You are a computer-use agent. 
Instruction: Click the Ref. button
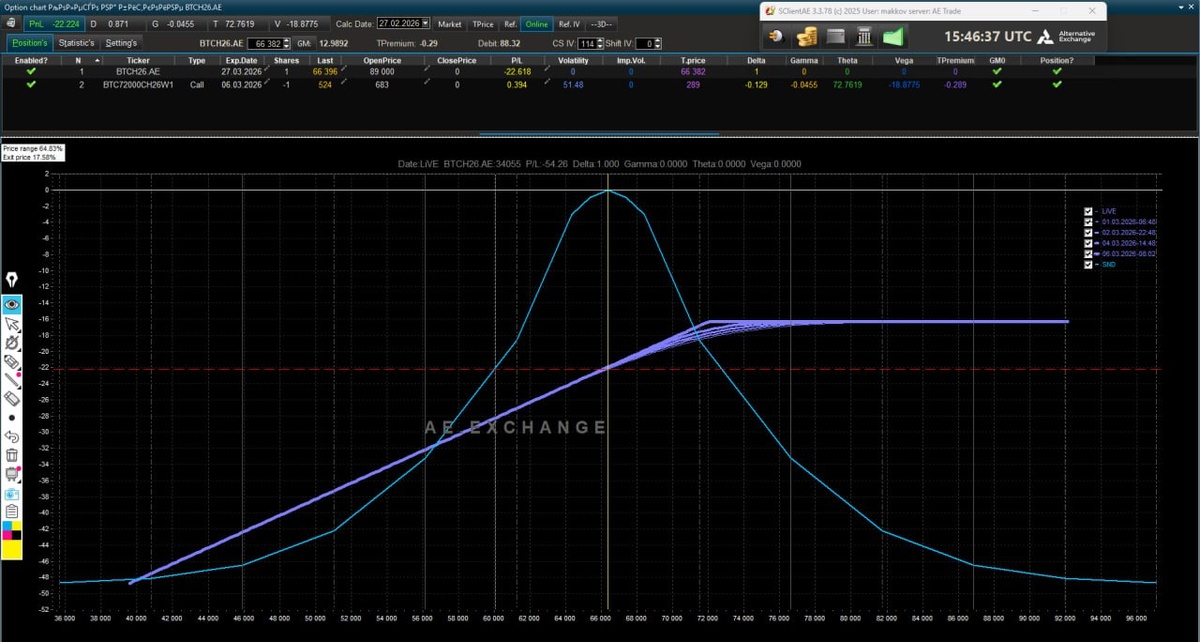[510, 23]
